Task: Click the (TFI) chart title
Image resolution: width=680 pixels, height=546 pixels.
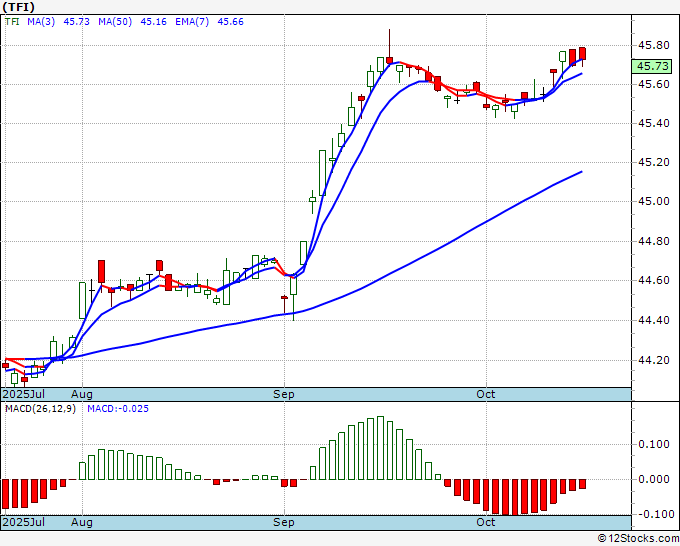Action: pos(18,7)
